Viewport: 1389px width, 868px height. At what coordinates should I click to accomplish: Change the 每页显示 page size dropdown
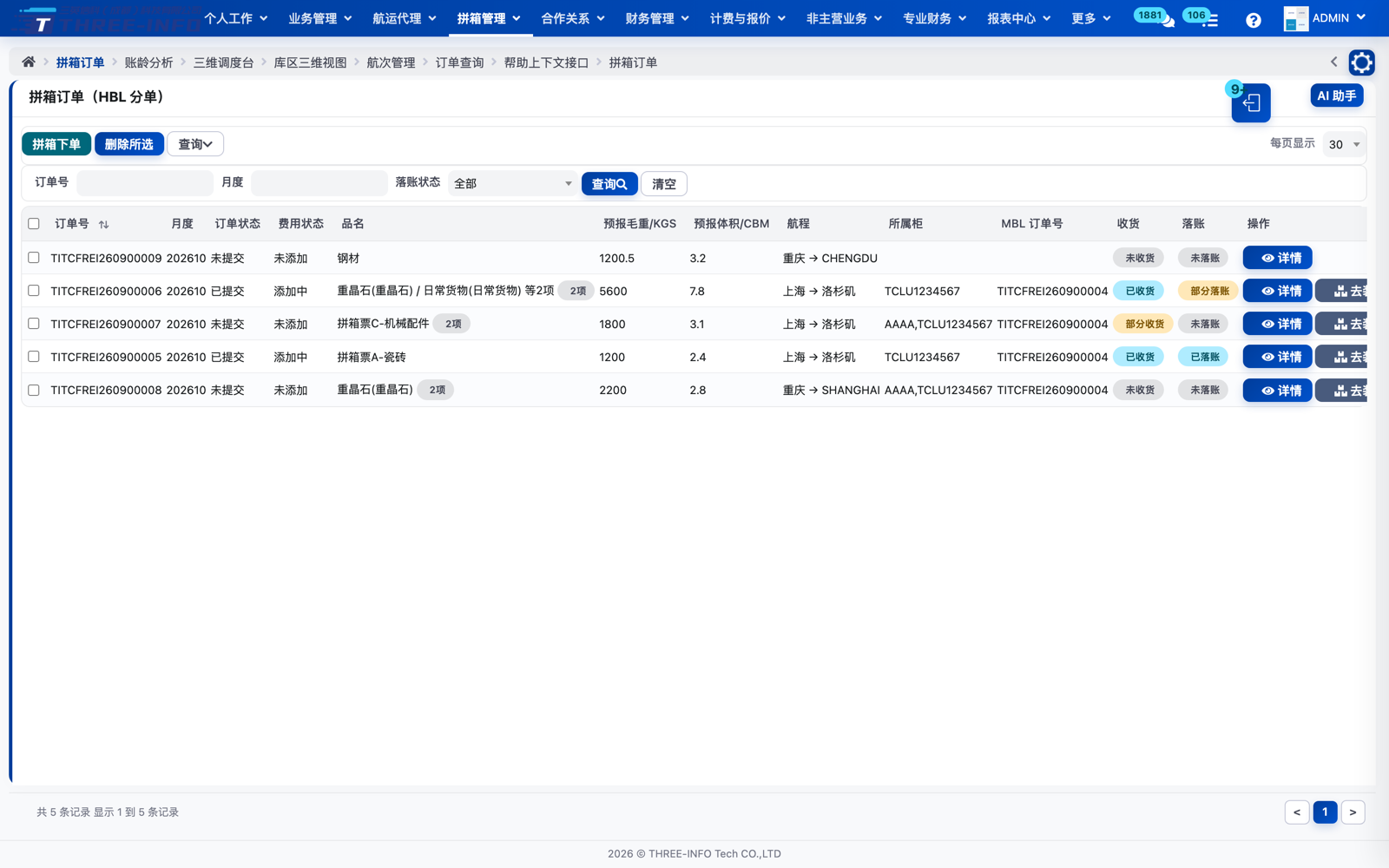(1344, 144)
